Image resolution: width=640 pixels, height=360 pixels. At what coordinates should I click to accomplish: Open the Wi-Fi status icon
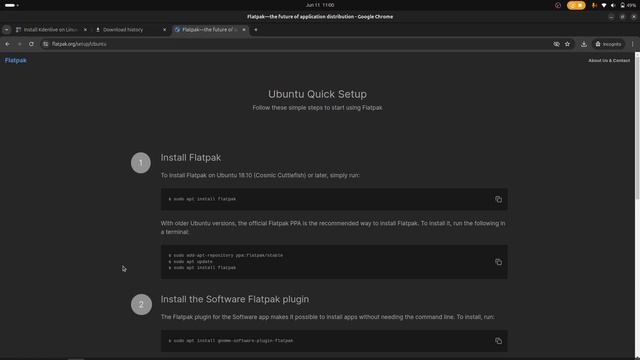pyautogui.click(x=604, y=5)
